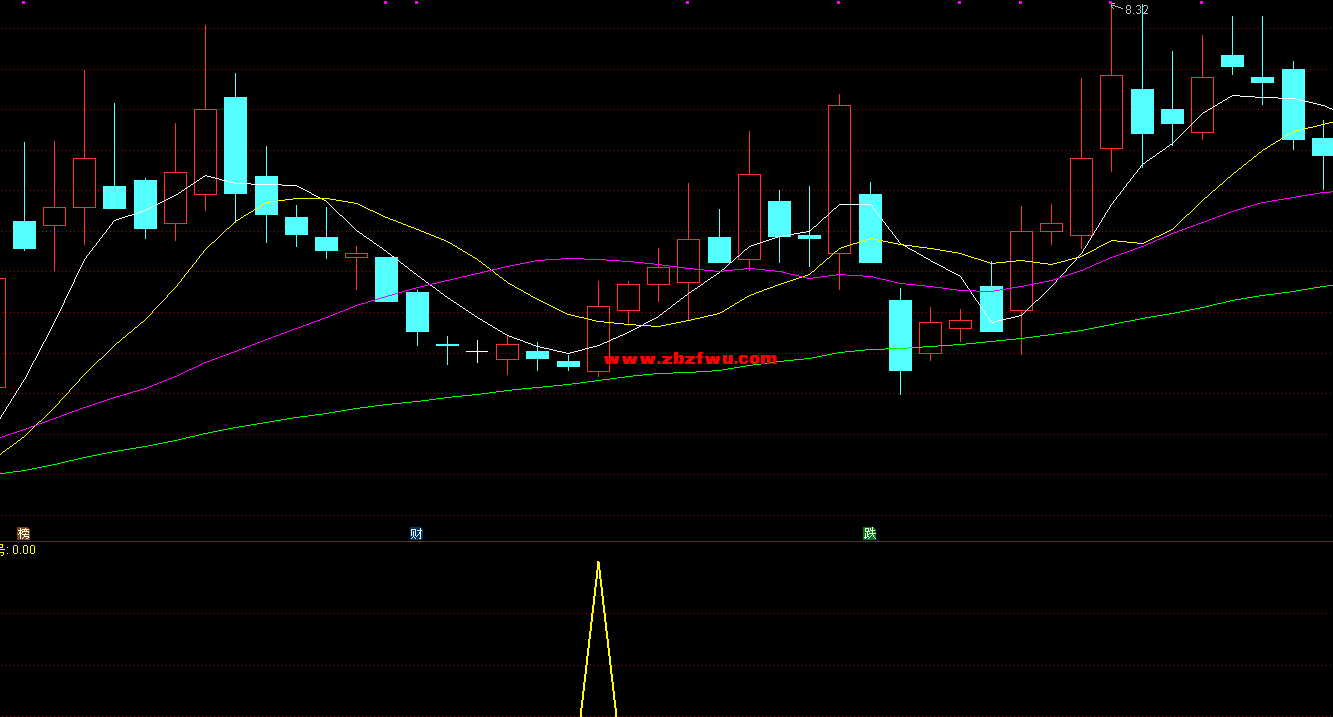Viewport: 1333px width, 717px height.
Task: Click the divider line above indicator pane
Action: pos(666,542)
